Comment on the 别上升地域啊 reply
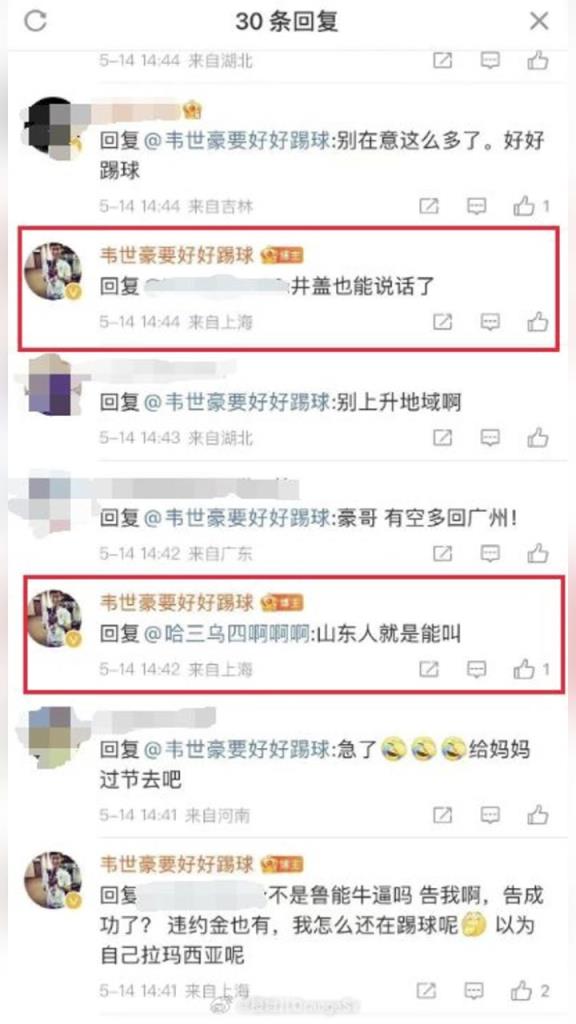The image size is (576, 1024). point(490,437)
